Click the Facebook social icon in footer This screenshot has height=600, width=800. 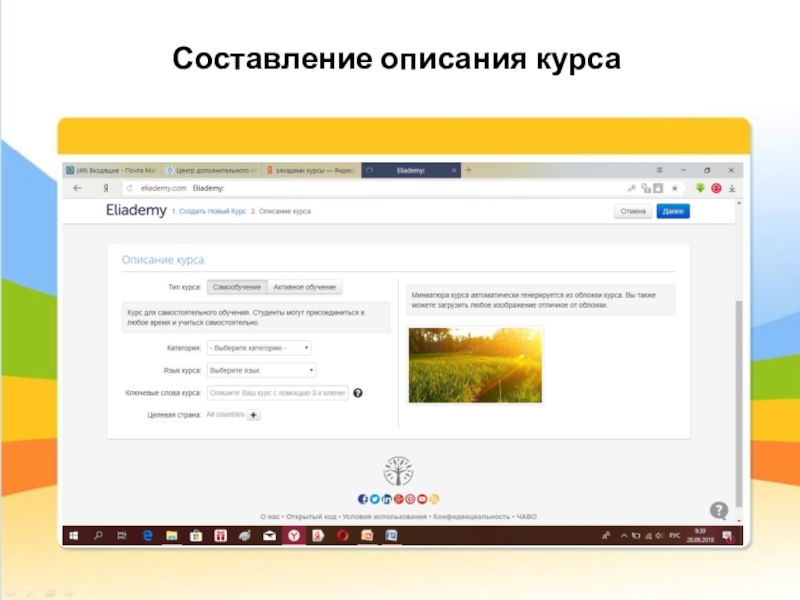[x=362, y=499]
